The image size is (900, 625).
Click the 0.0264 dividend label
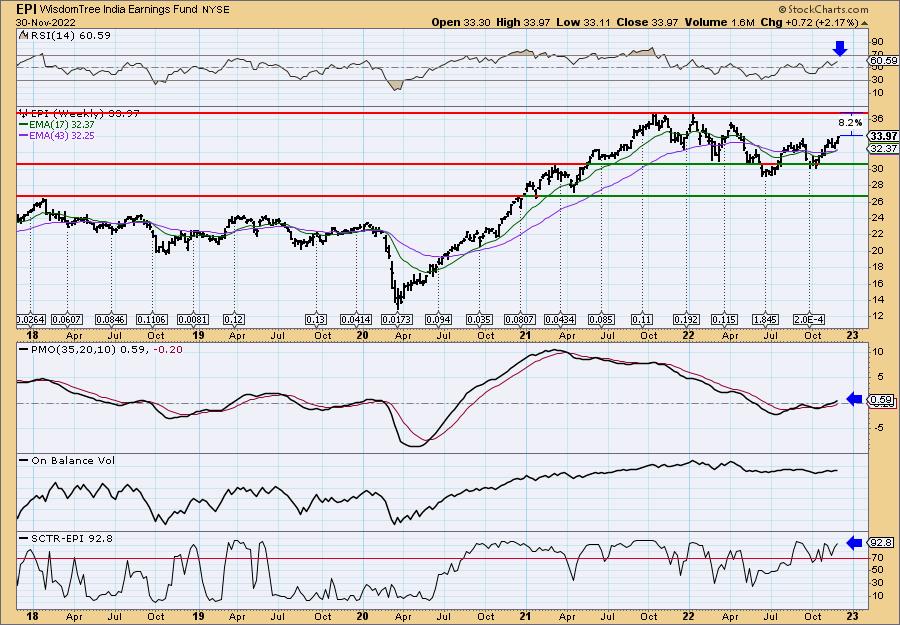click(32, 319)
